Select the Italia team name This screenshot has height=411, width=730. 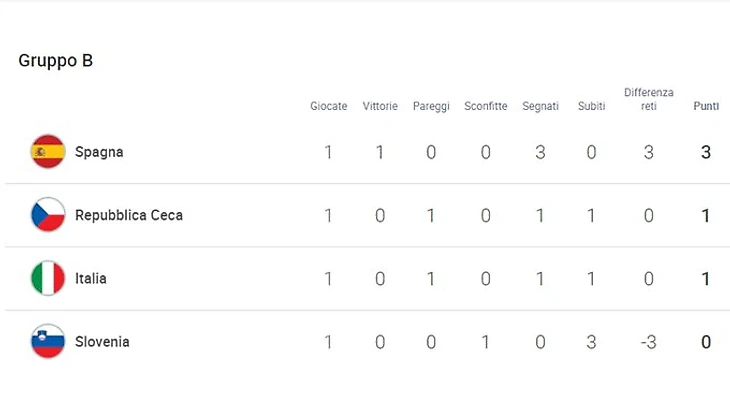[91, 279]
